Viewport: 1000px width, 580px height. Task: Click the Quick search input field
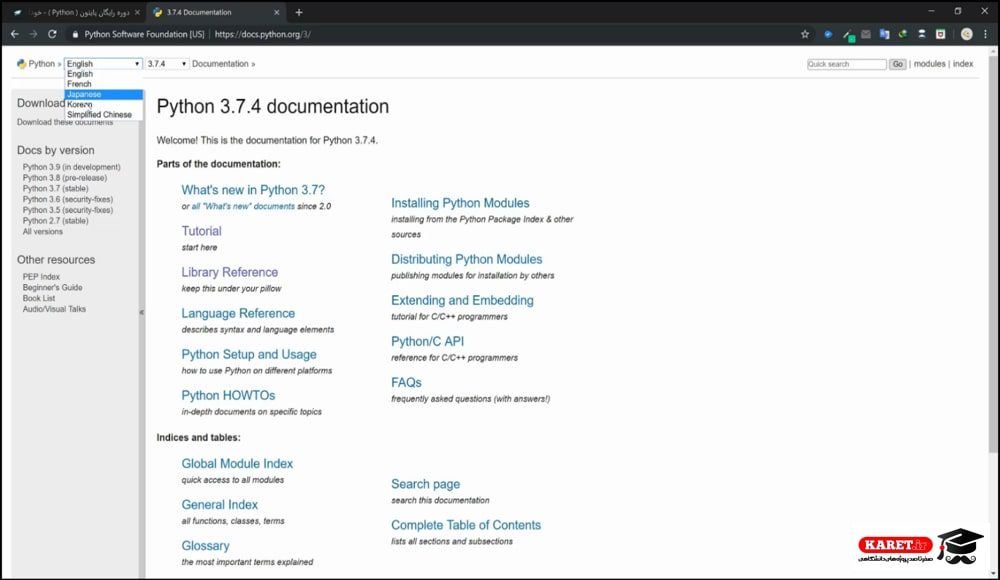[x=846, y=64]
